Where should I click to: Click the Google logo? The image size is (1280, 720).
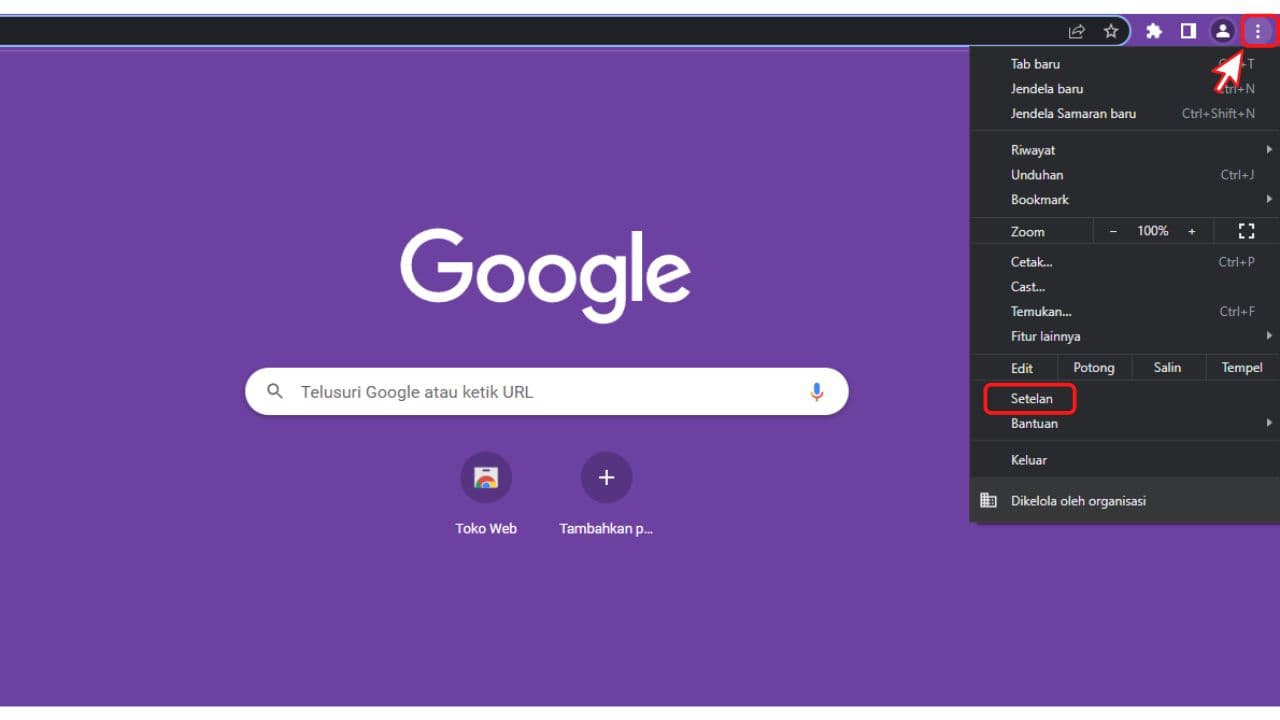[545, 275]
